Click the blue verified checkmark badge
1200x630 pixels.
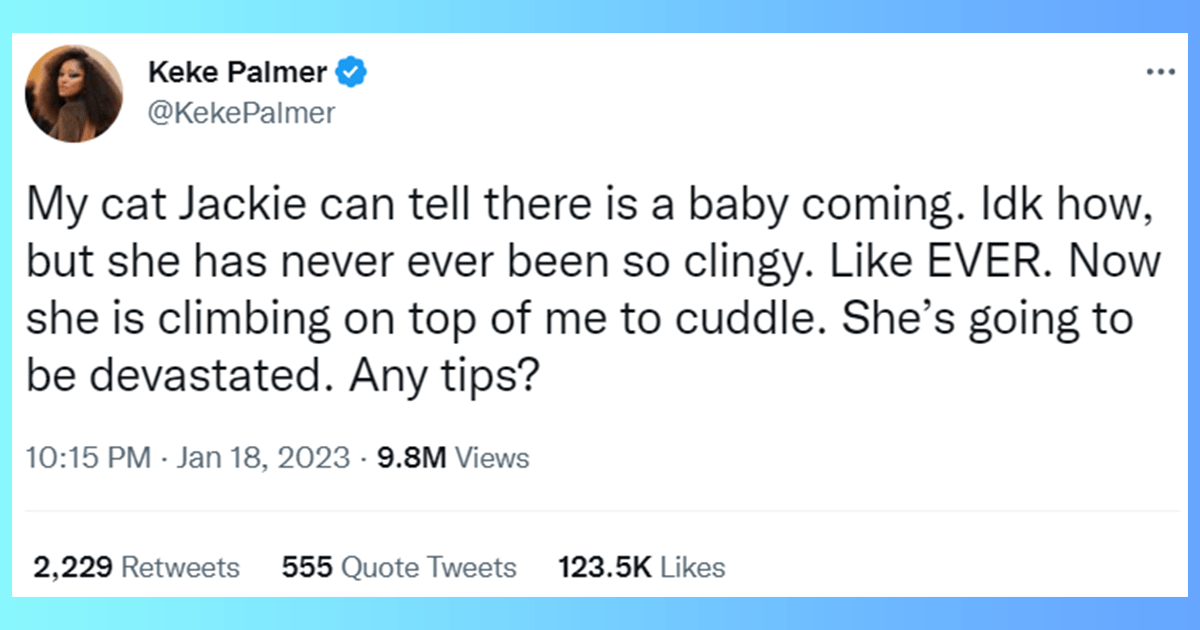click(x=350, y=72)
